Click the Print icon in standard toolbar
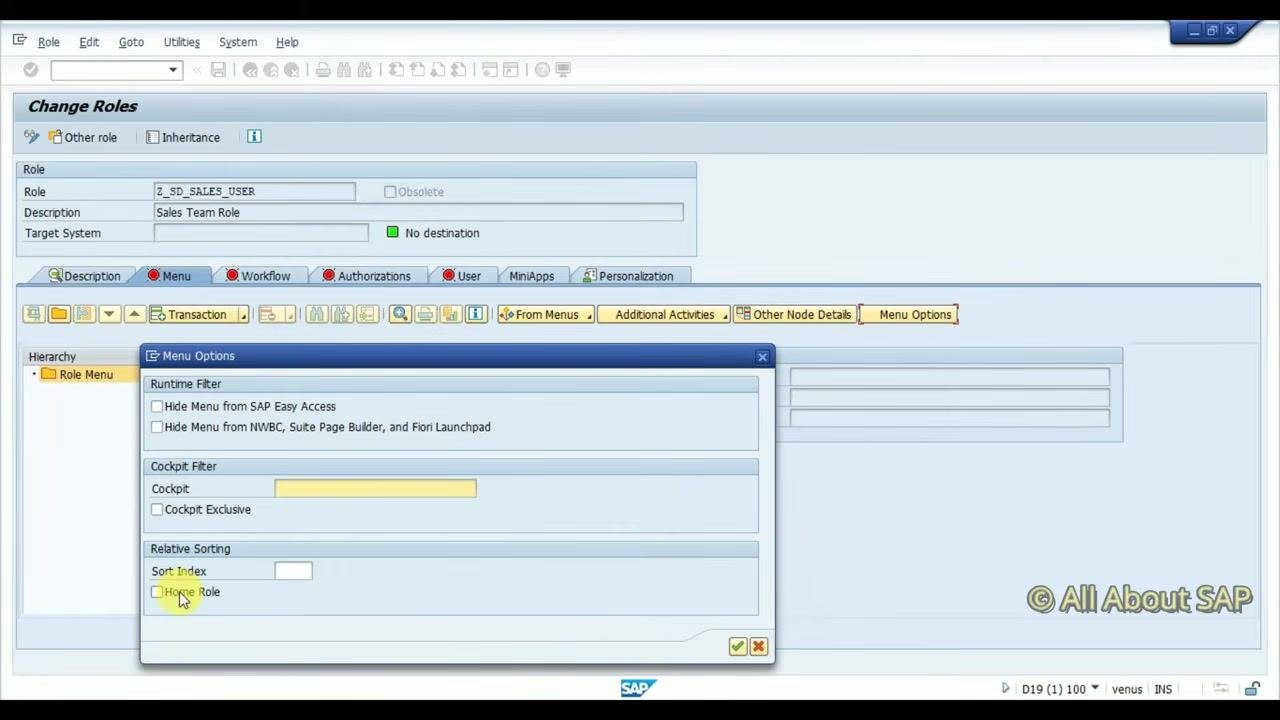This screenshot has height=720, width=1280. (x=323, y=70)
